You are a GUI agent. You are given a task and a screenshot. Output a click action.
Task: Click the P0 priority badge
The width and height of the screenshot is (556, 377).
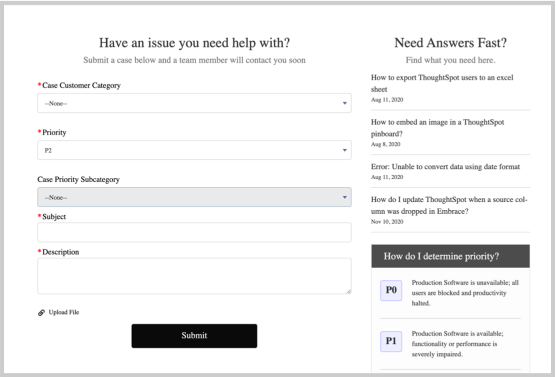391,290
